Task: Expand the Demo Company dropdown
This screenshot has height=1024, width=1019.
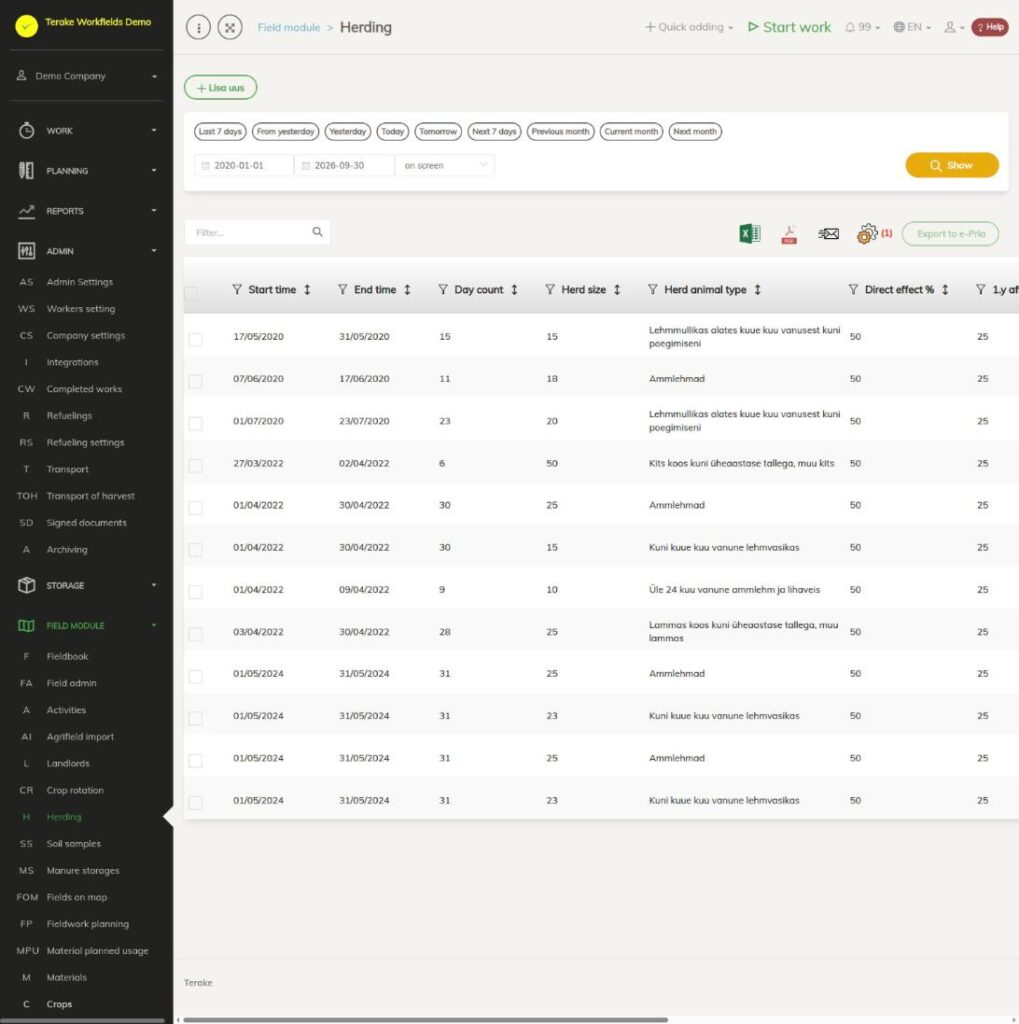Action: (87, 76)
